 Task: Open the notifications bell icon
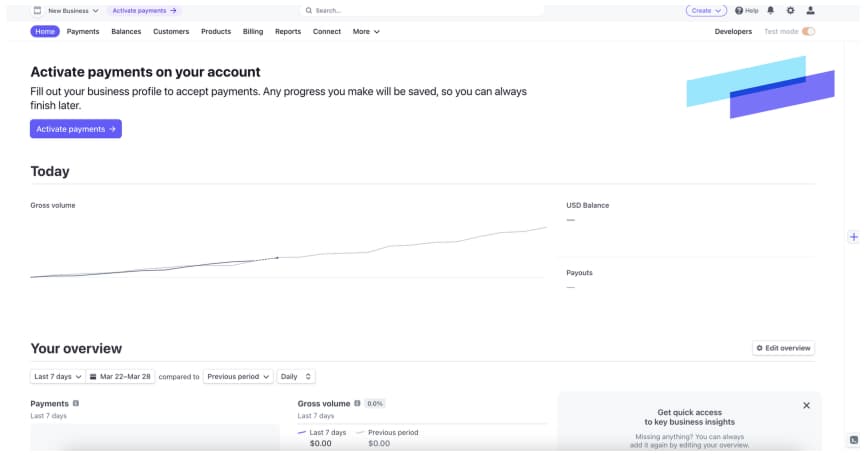pos(770,10)
